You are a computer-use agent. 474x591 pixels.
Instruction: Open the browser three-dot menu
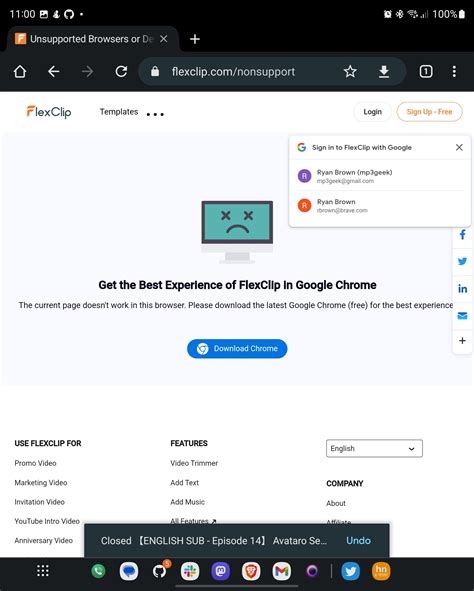pos(454,71)
